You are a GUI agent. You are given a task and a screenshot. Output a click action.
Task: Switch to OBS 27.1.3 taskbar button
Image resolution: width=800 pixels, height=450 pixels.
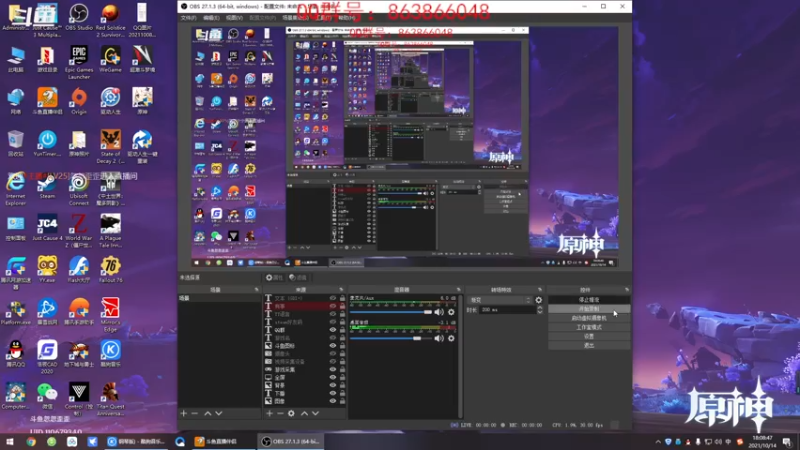coord(291,441)
